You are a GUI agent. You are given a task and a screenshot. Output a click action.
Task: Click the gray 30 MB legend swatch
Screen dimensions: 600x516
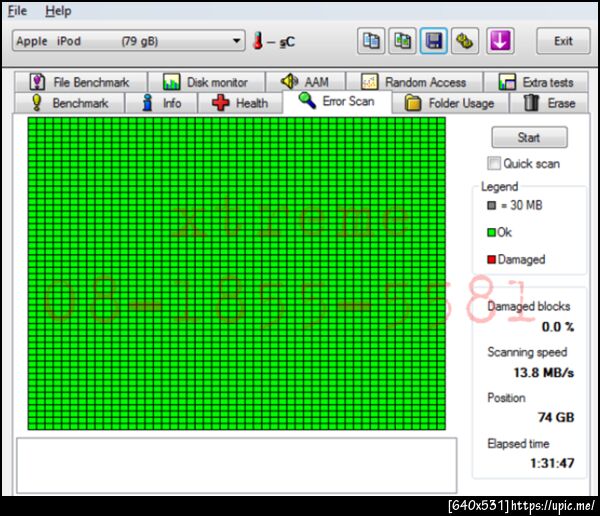tap(491, 206)
